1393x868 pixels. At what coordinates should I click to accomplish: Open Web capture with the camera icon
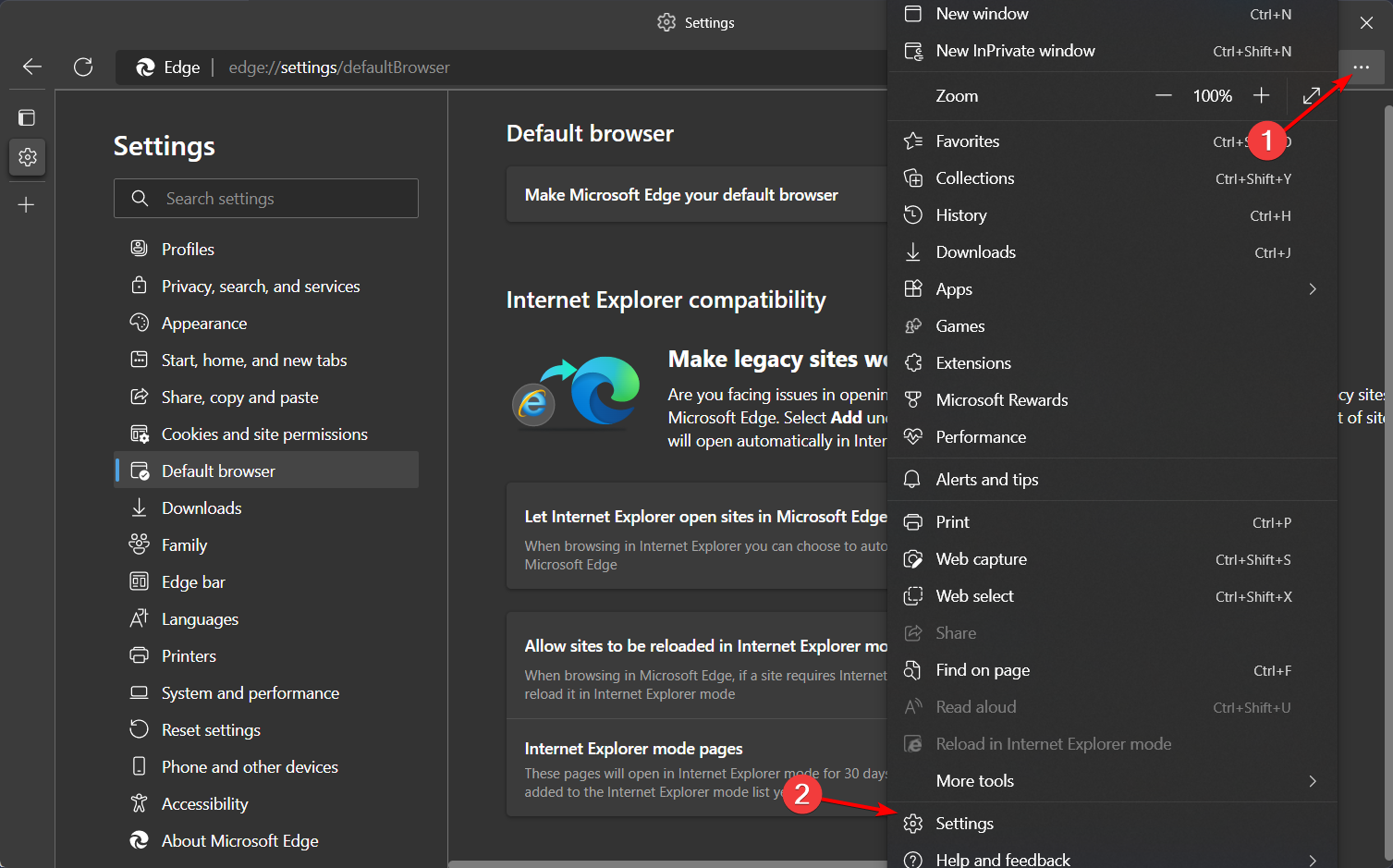pyautogui.click(x=913, y=558)
